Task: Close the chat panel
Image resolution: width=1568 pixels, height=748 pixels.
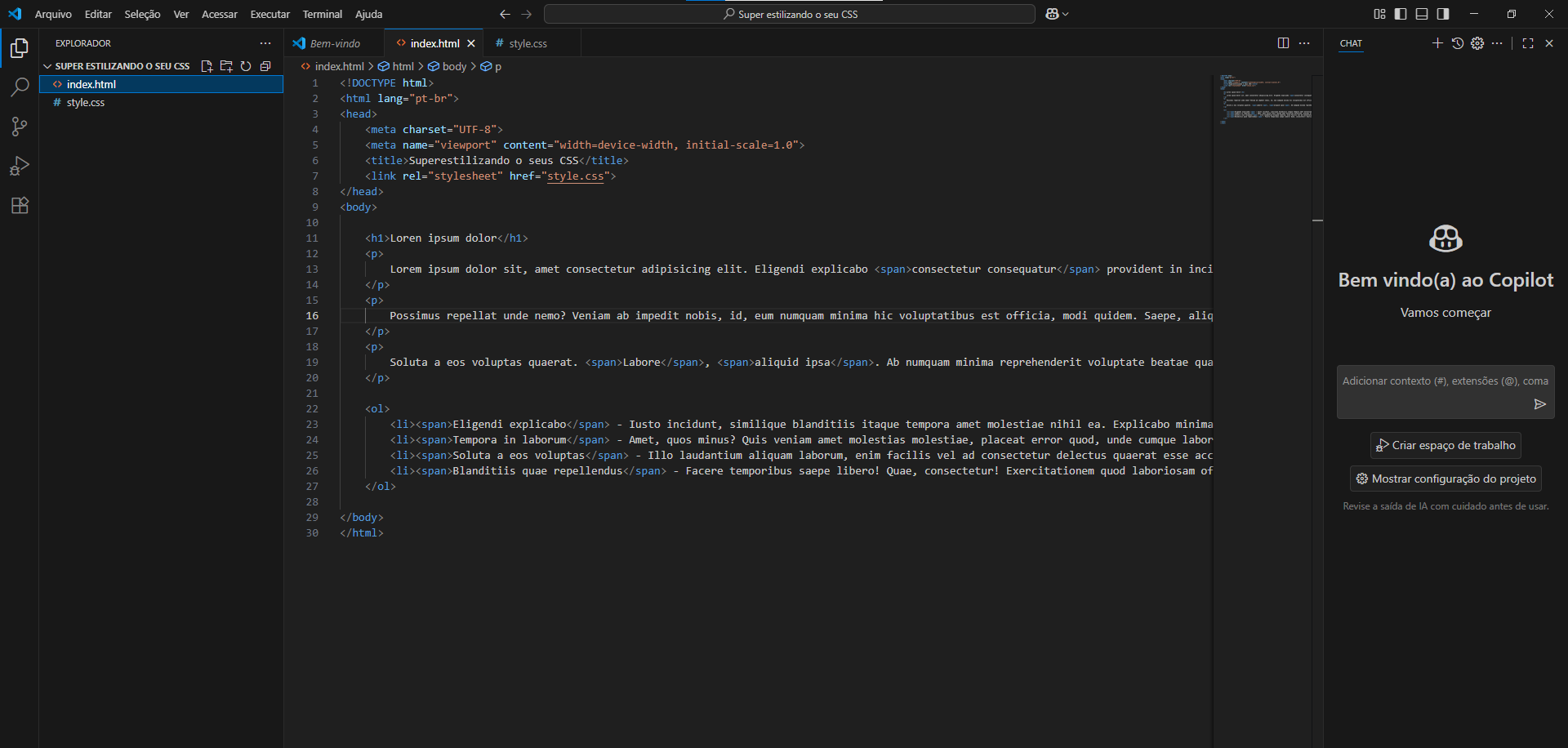Action: click(x=1549, y=43)
